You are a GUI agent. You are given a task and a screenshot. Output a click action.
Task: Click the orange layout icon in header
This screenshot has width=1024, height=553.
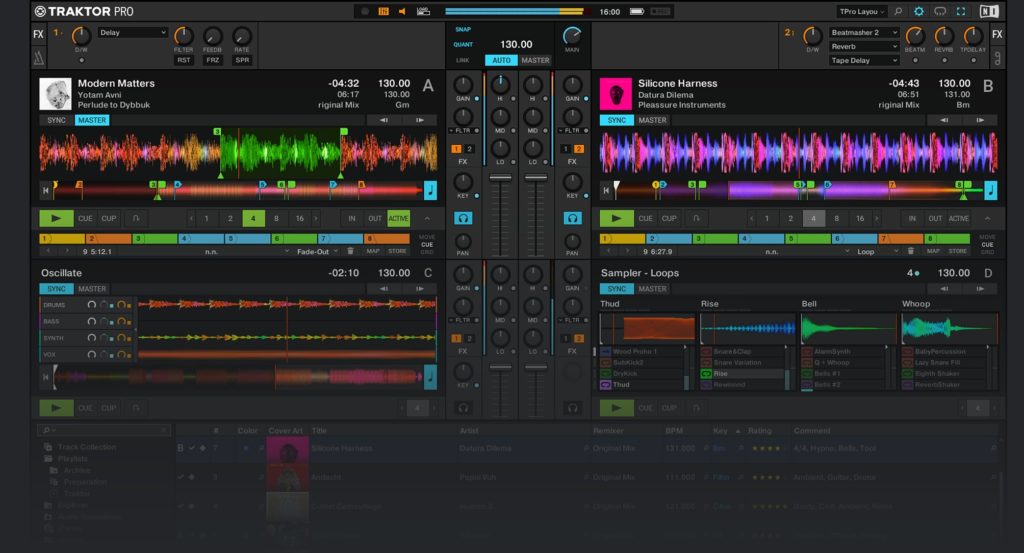383,11
